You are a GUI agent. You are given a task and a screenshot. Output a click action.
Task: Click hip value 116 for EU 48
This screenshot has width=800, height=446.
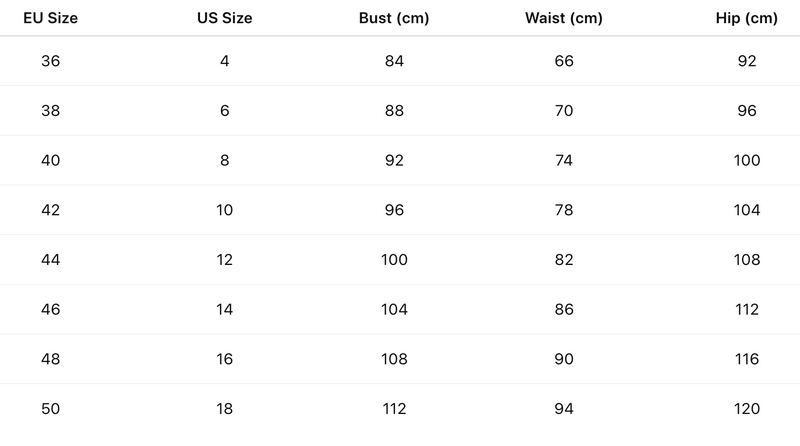pyautogui.click(x=746, y=359)
